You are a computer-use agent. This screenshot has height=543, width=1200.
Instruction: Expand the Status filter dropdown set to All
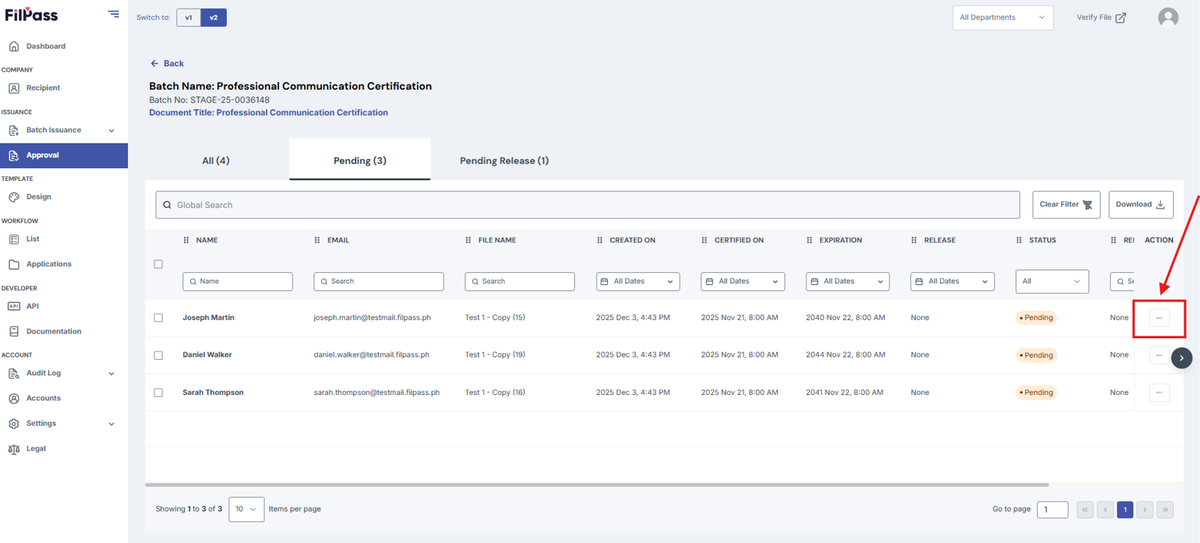pos(1052,282)
